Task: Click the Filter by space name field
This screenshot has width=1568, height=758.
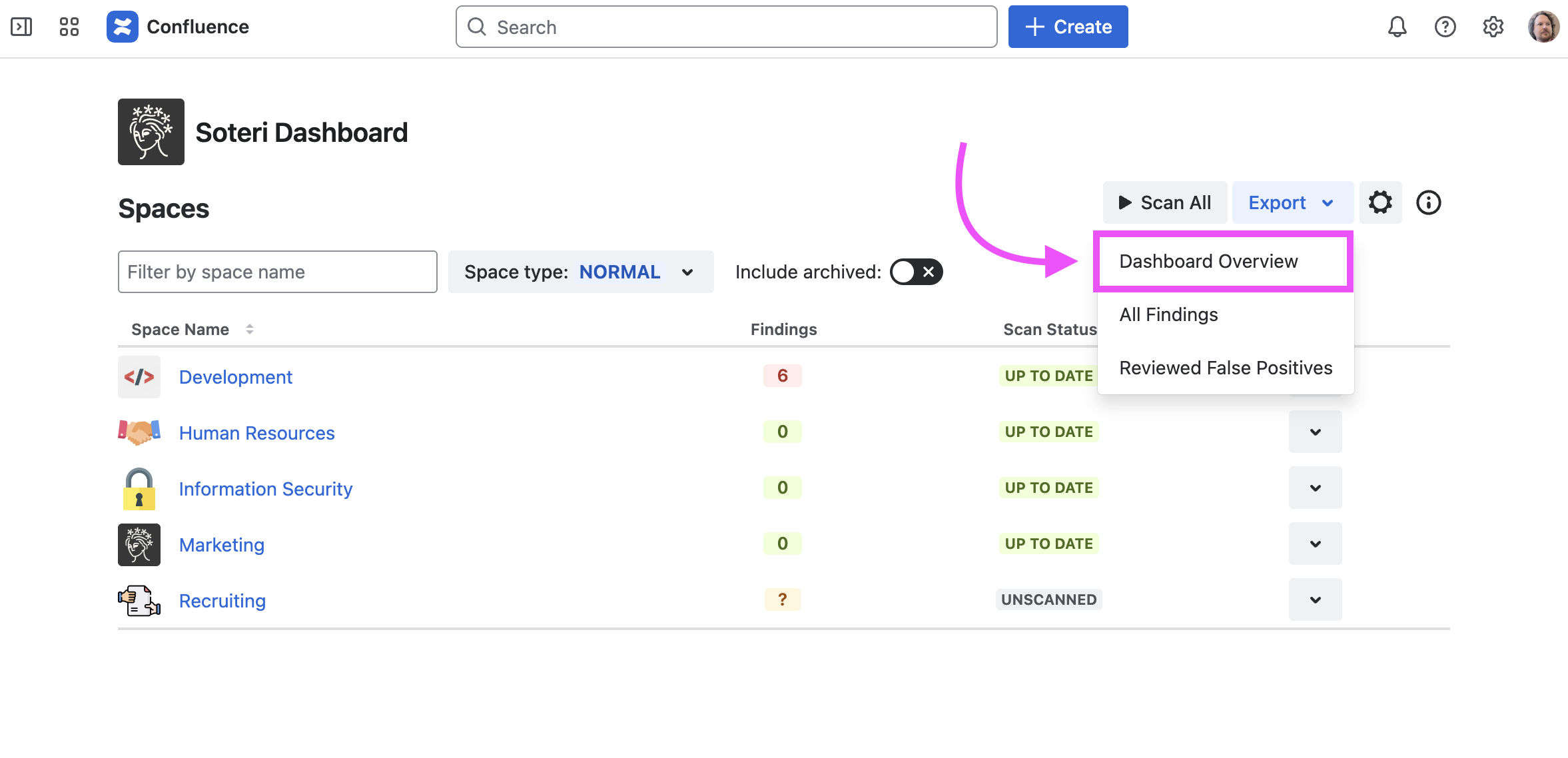Action: click(277, 272)
